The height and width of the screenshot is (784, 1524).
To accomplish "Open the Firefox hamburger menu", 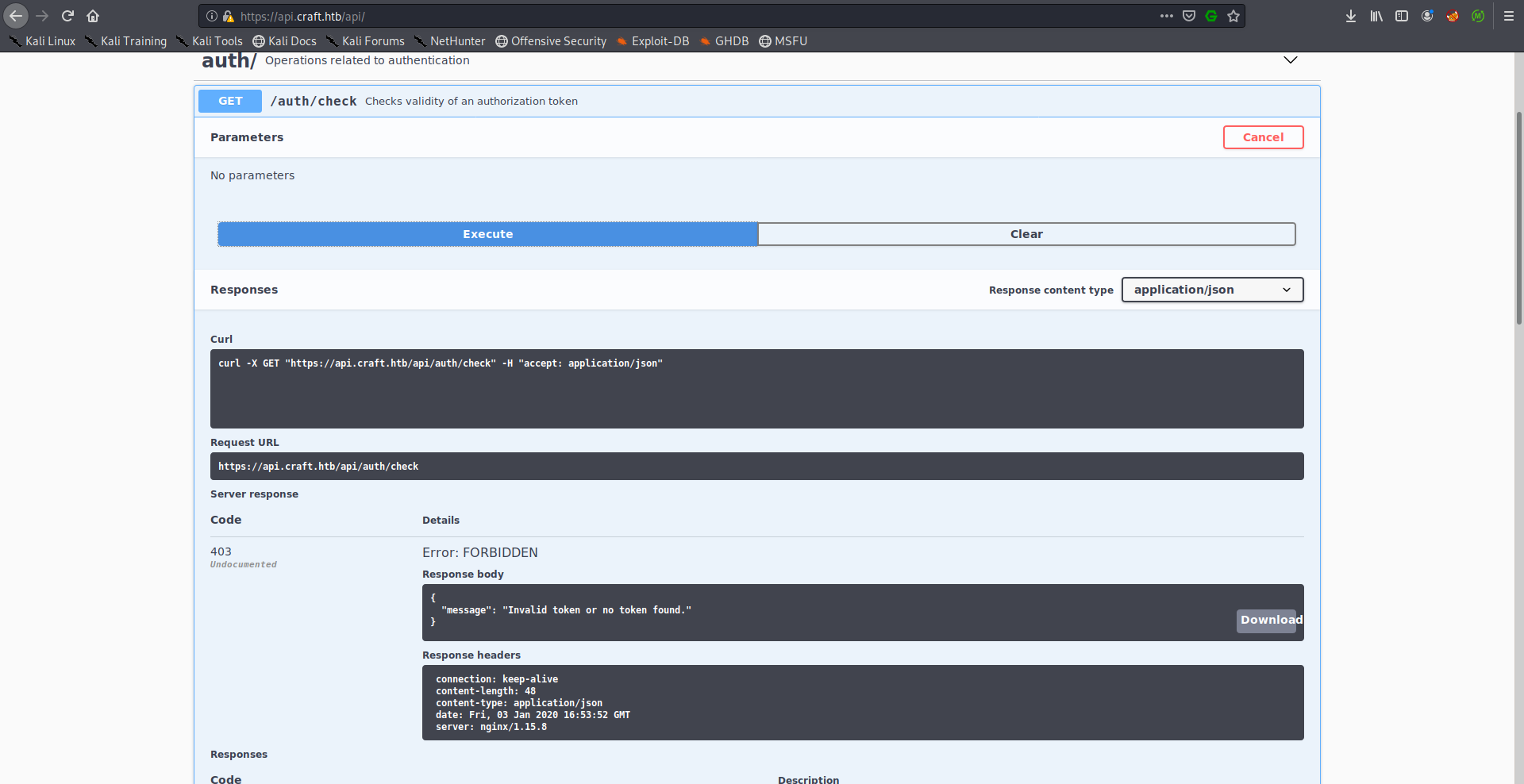I will [1508, 16].
